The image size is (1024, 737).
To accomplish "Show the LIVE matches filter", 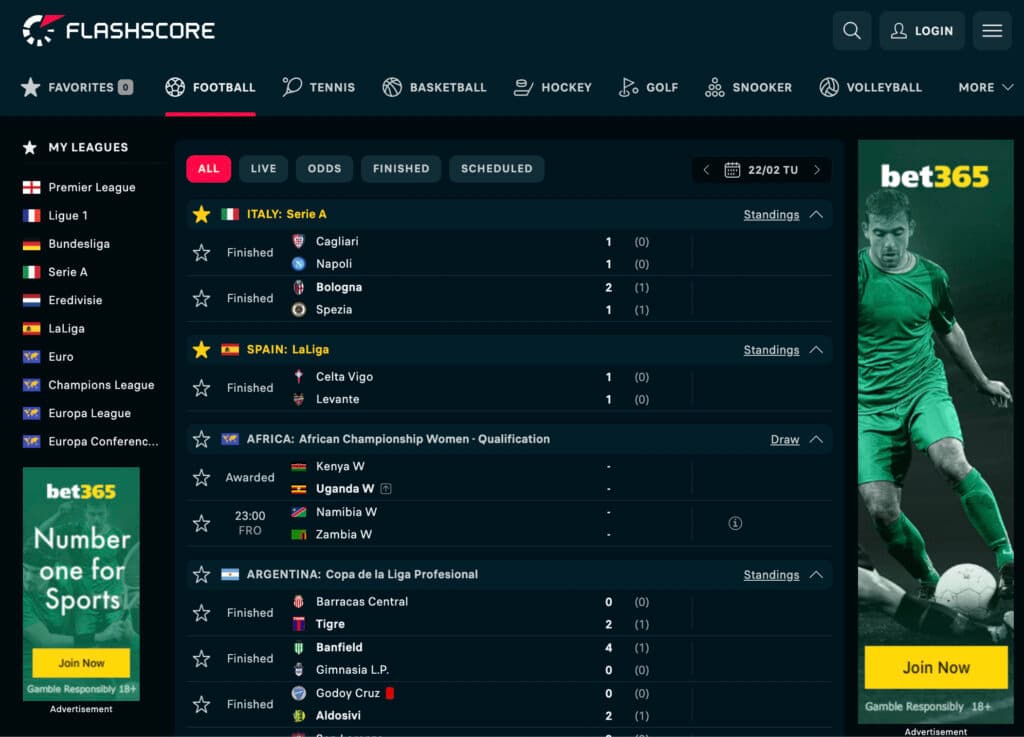I will [263, 168].
